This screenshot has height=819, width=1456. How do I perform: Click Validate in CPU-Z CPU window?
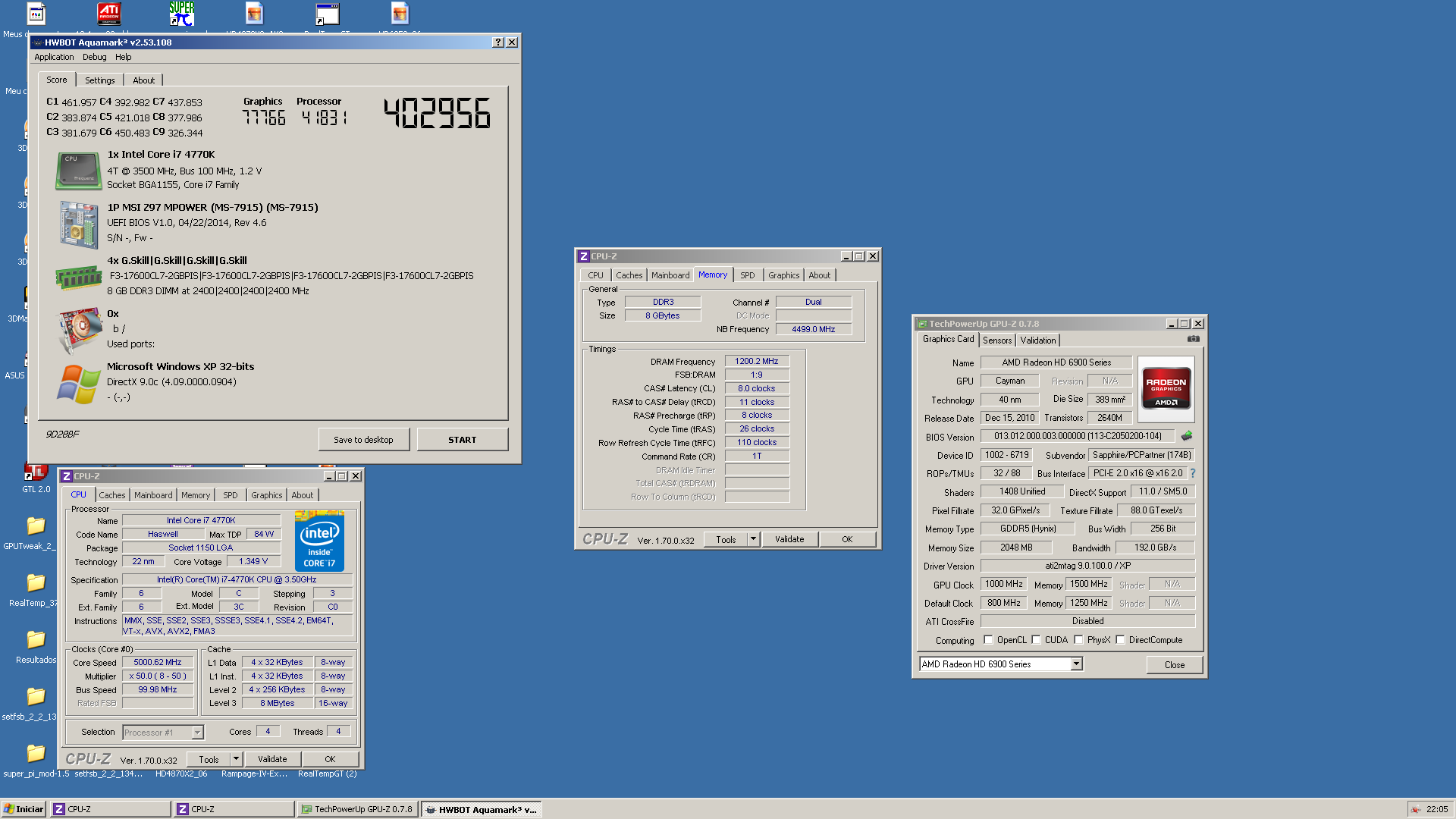pyautogui.click(x=272, y=759)
